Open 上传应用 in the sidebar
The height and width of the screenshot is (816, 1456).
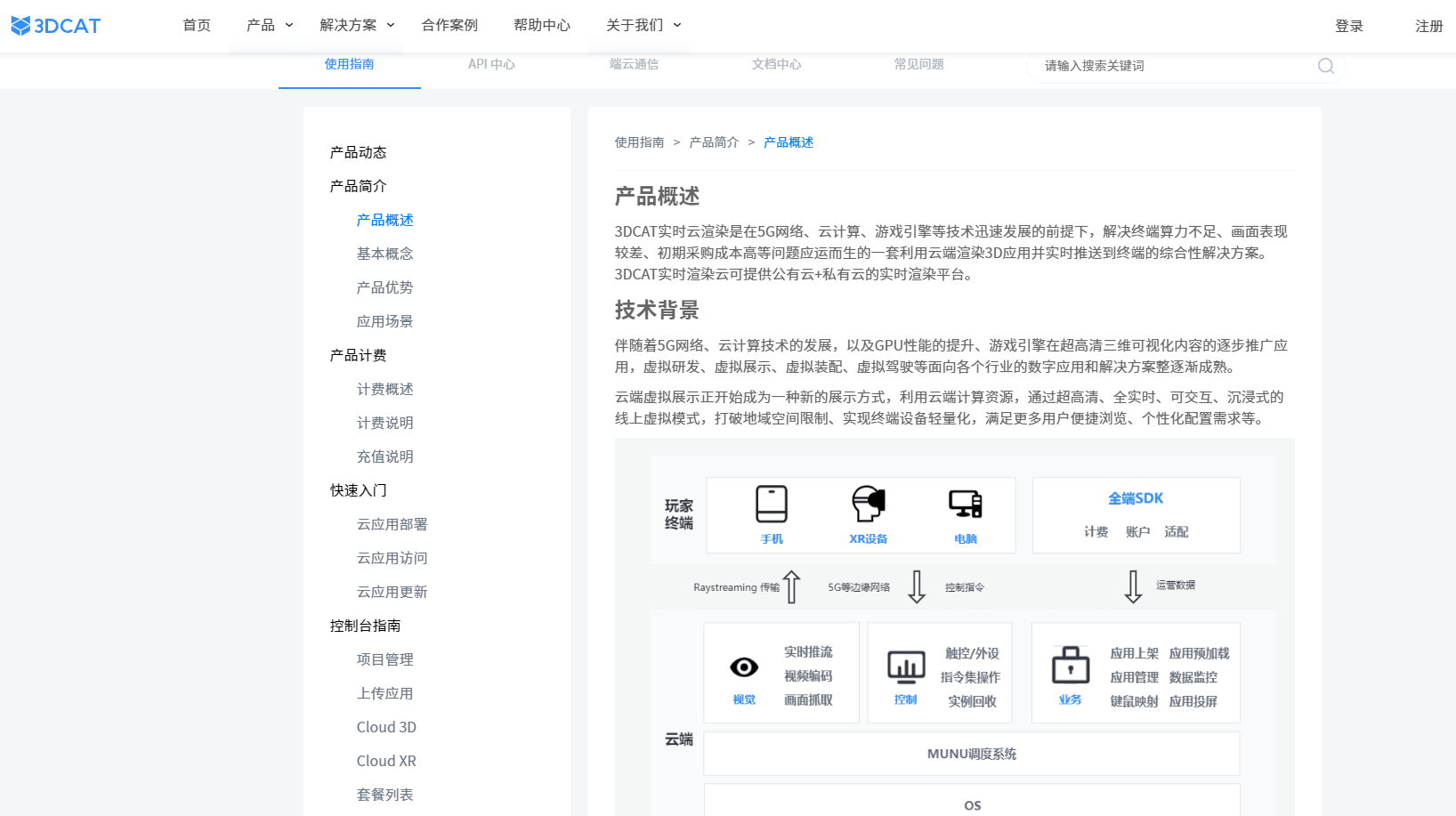tap(385, 693)
